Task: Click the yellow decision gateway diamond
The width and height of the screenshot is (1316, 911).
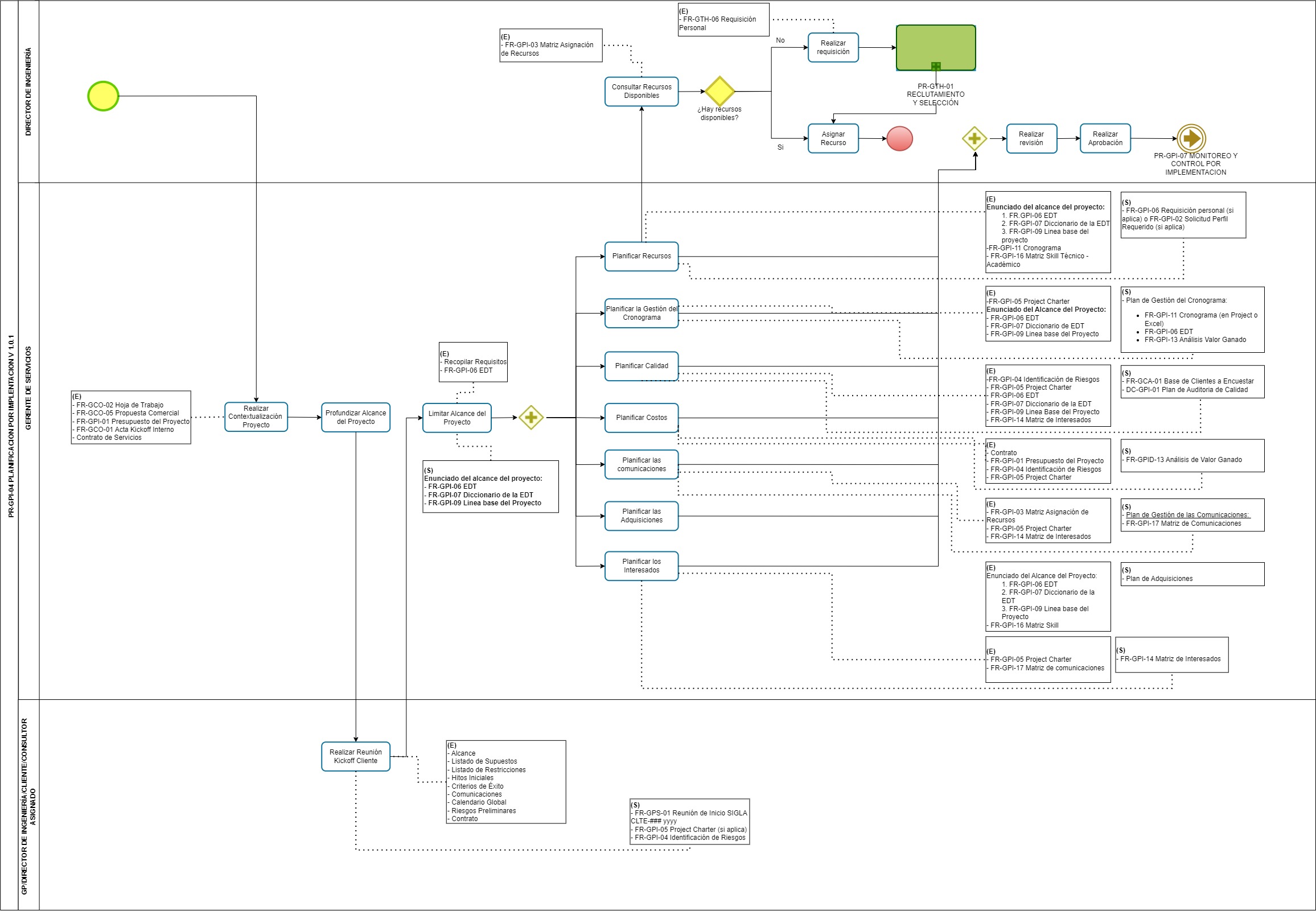Action: tap(719, 92)
